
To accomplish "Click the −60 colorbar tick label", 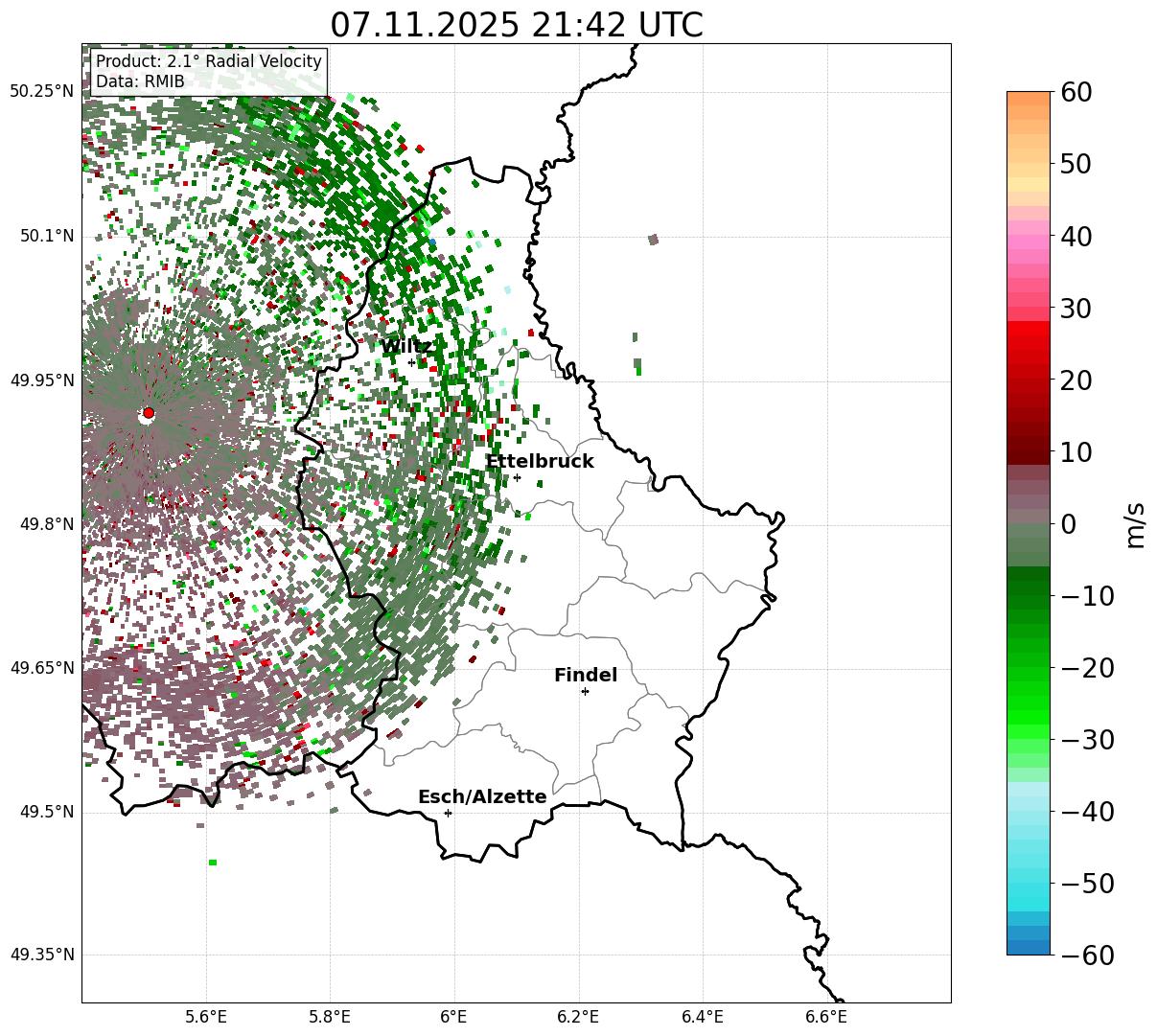I will (1088, 955).
